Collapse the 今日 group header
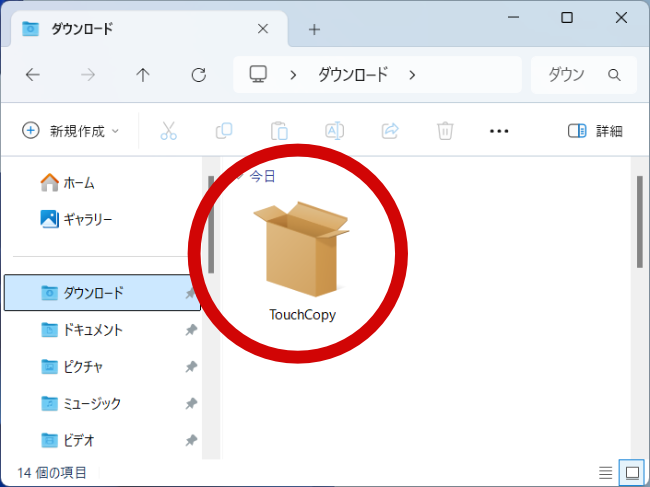The height and width of the screenshot is (487, 650). point(239,177)
